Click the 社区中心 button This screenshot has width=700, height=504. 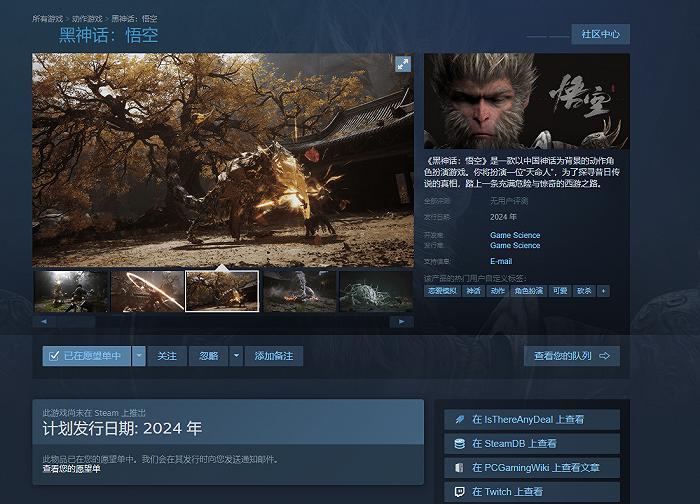pyautogui.click(x=600, y=34)
